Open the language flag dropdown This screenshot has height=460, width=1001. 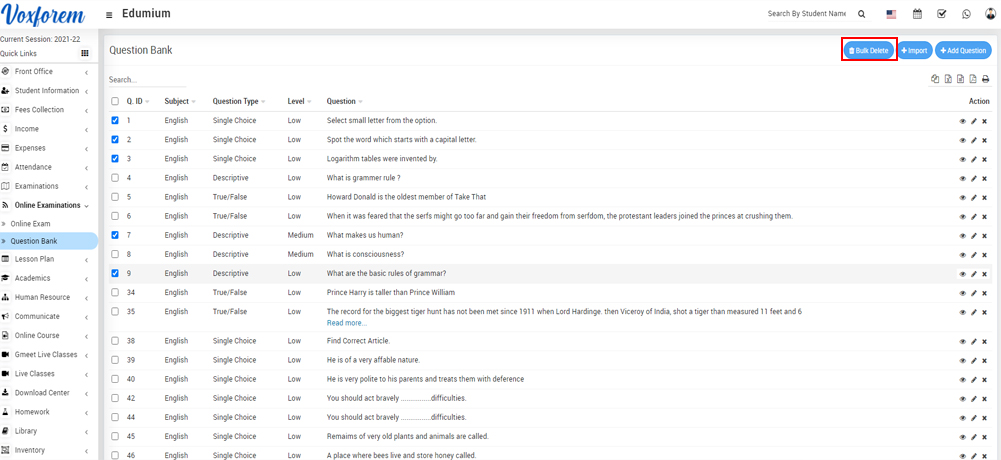coord(891,14)
